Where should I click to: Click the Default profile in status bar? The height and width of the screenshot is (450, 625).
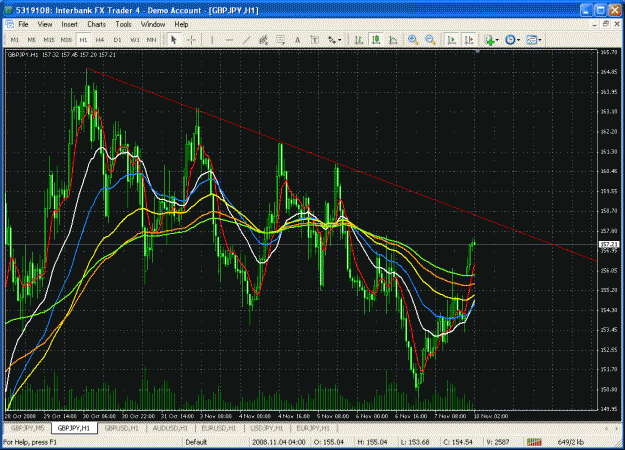point(196,442)
